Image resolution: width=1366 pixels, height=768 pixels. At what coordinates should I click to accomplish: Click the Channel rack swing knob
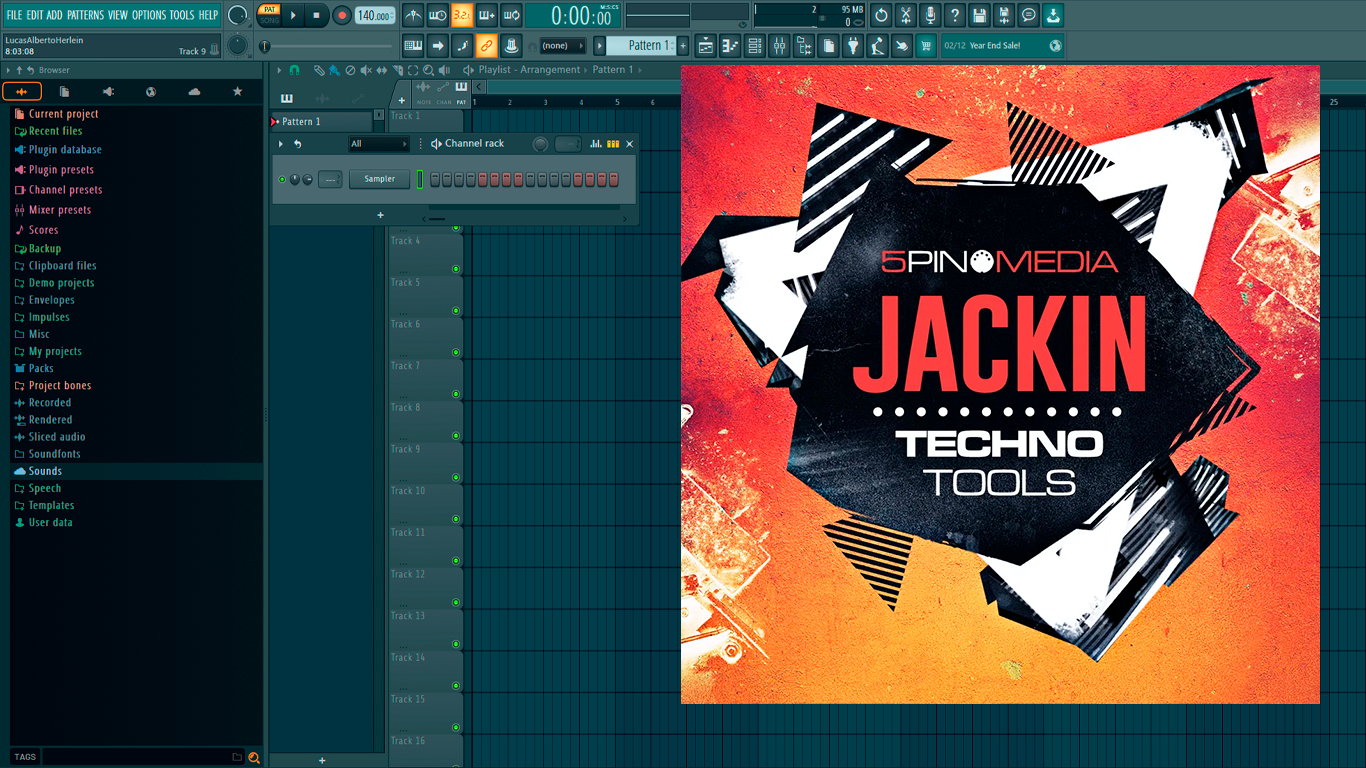click(540, 144)
